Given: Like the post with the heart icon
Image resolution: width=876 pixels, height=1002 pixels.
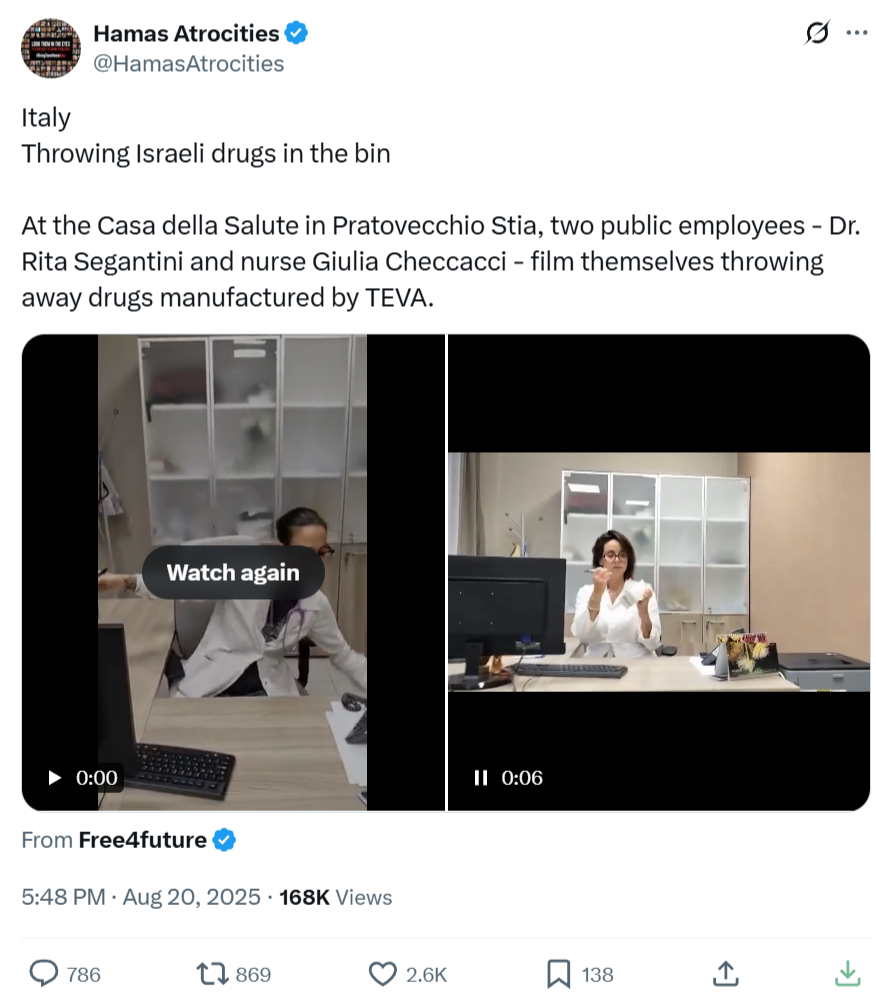Looking at the screenshot, I should [382, 973].
